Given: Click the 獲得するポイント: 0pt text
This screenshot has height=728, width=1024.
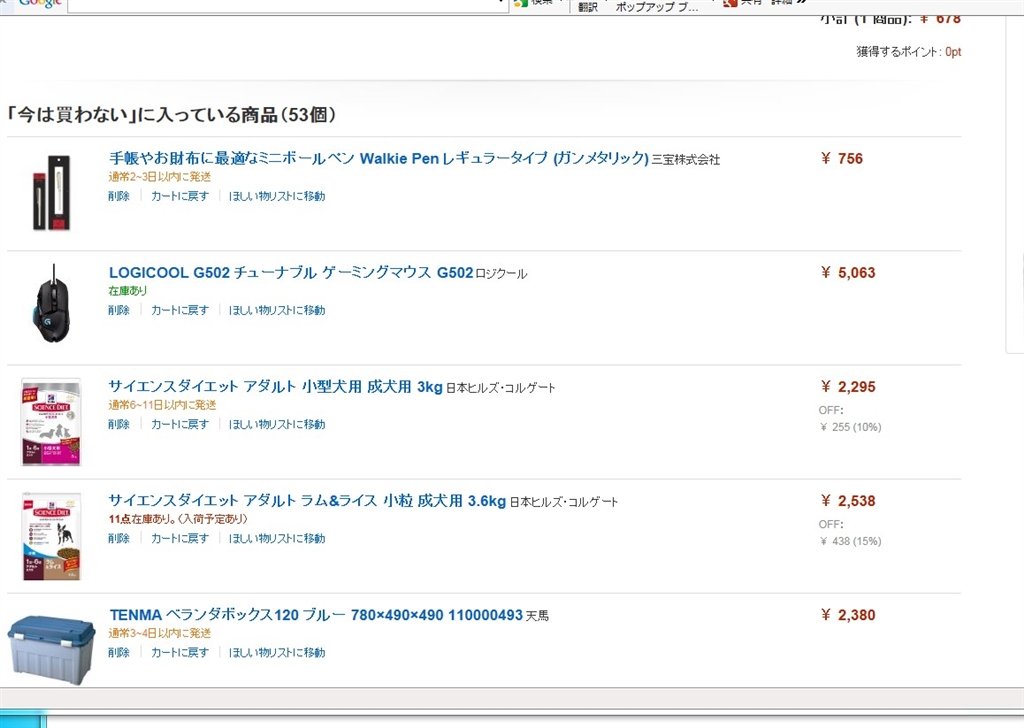Looking at the screenshot, I should pyautogui.click(x=908, y=52).
